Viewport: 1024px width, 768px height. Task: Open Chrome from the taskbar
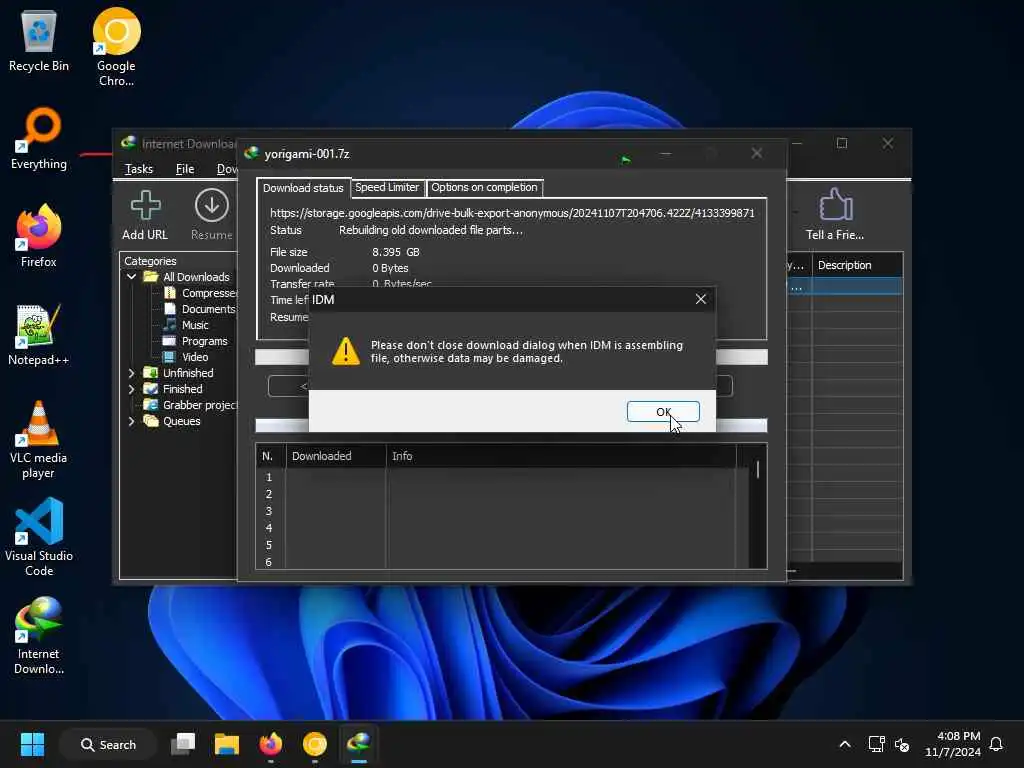[x=315, y=744]
